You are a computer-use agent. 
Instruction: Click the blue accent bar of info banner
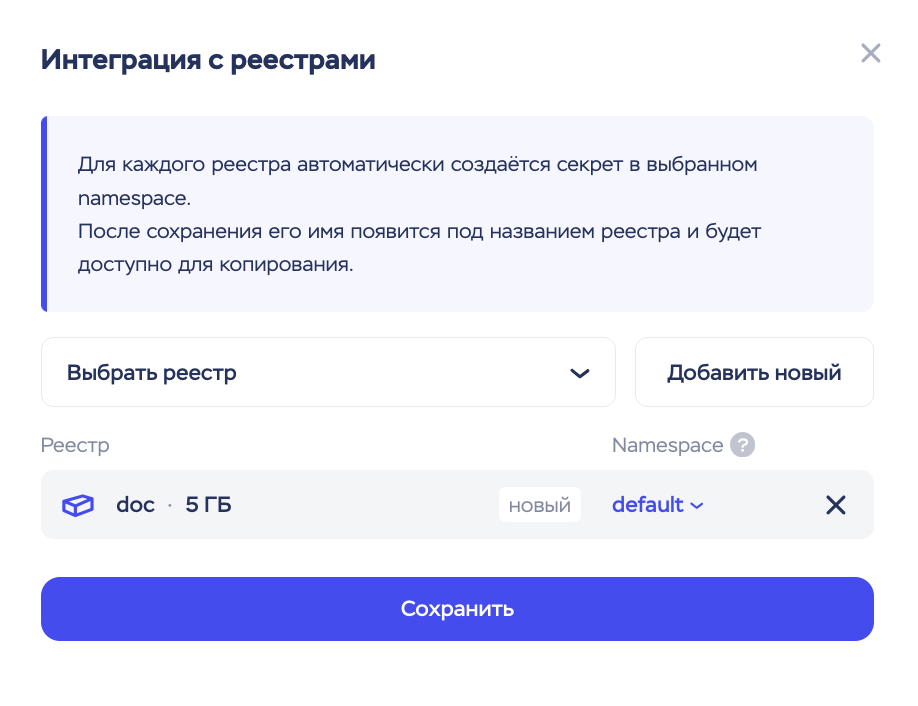coord(44,214)
